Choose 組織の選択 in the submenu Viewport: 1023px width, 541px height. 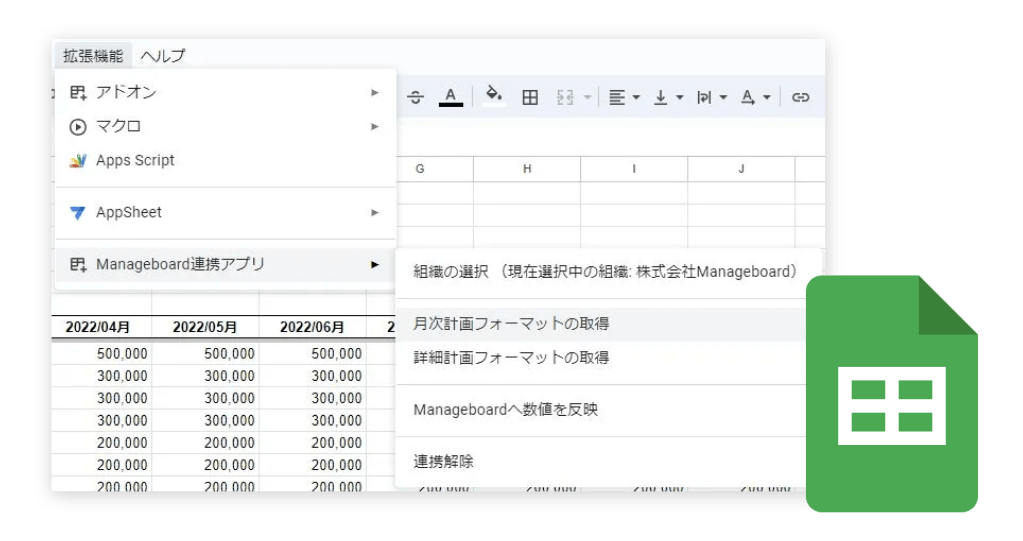[x=607, y=272]
